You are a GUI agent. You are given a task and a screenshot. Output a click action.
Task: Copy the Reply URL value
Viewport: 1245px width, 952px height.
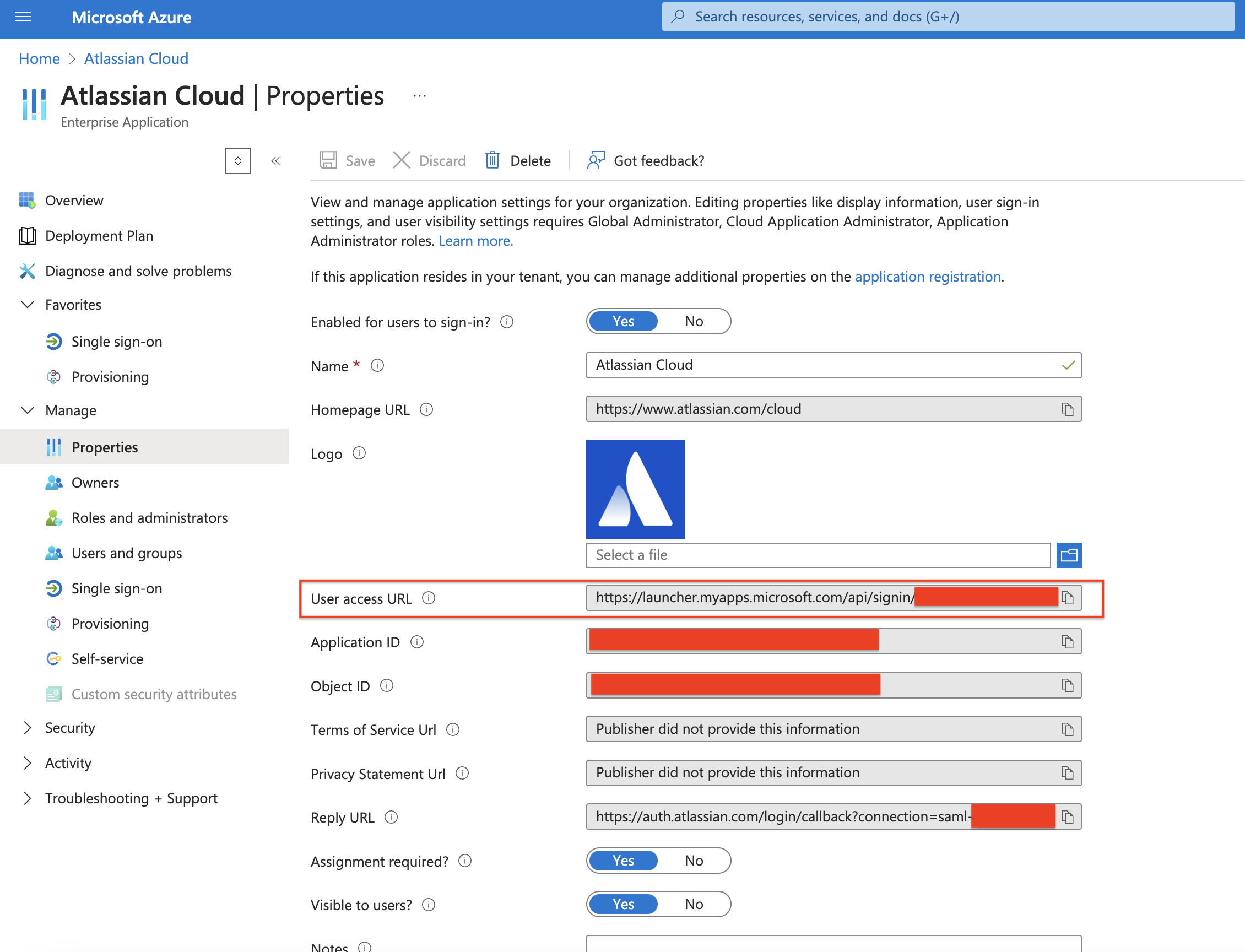coord(1067,817)
